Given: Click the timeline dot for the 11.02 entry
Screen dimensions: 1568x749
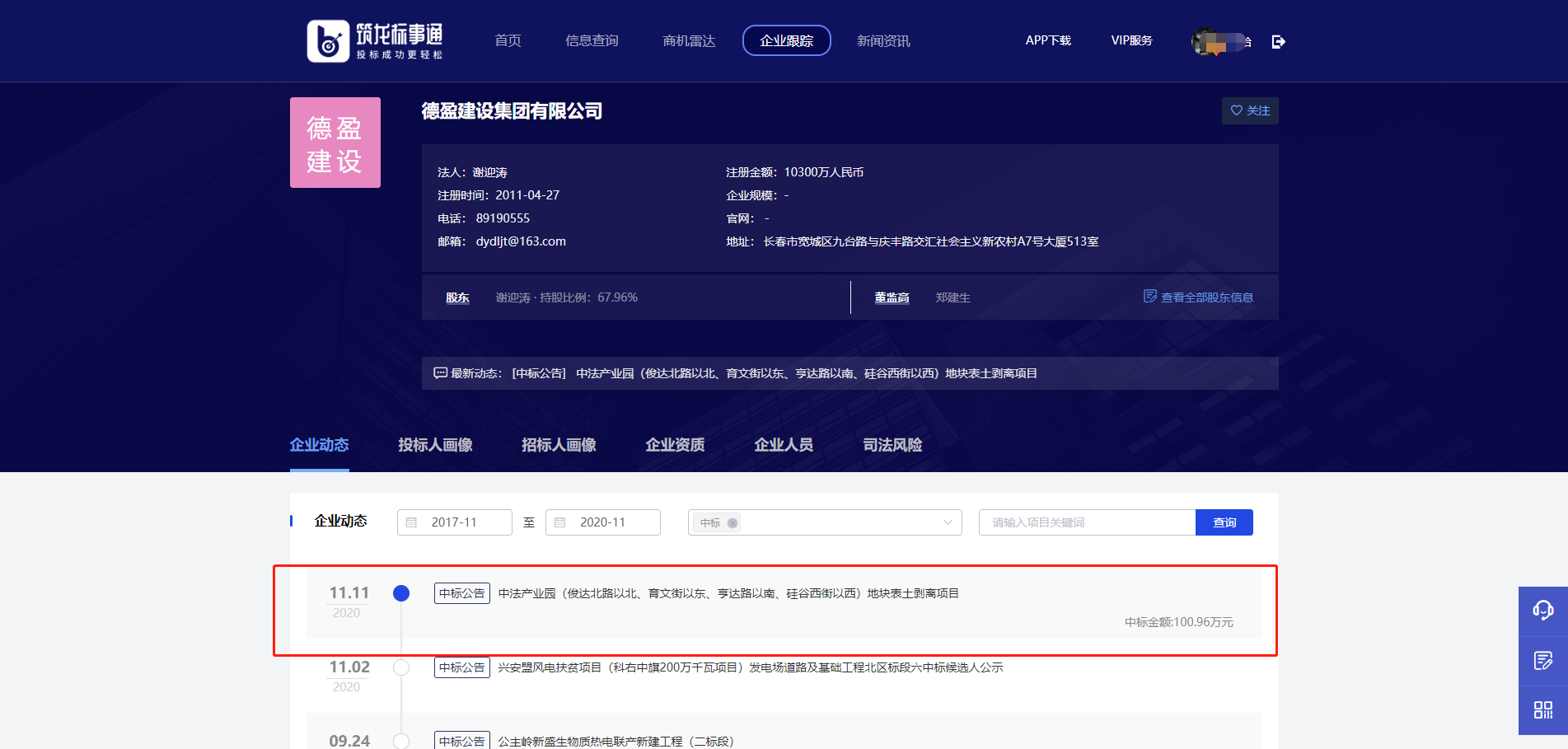Looking at the screenshot, I should point(401,667).
